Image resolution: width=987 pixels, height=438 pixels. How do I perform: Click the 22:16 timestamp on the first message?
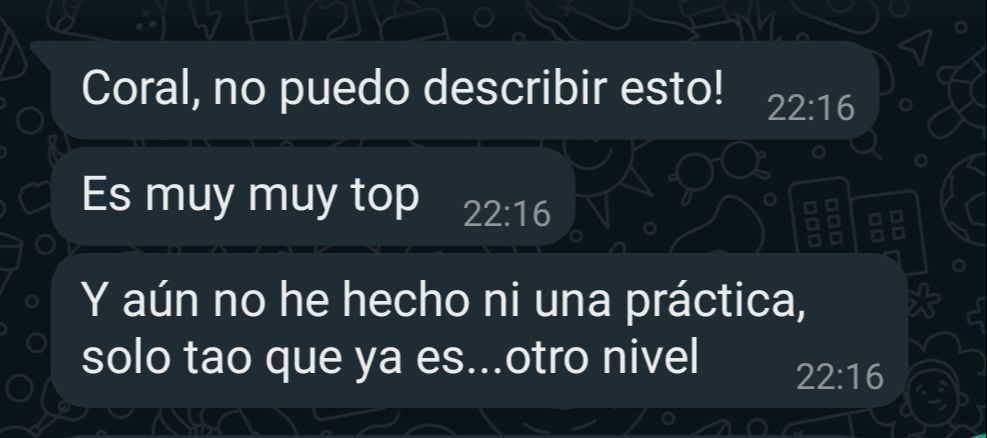[811, 108]
